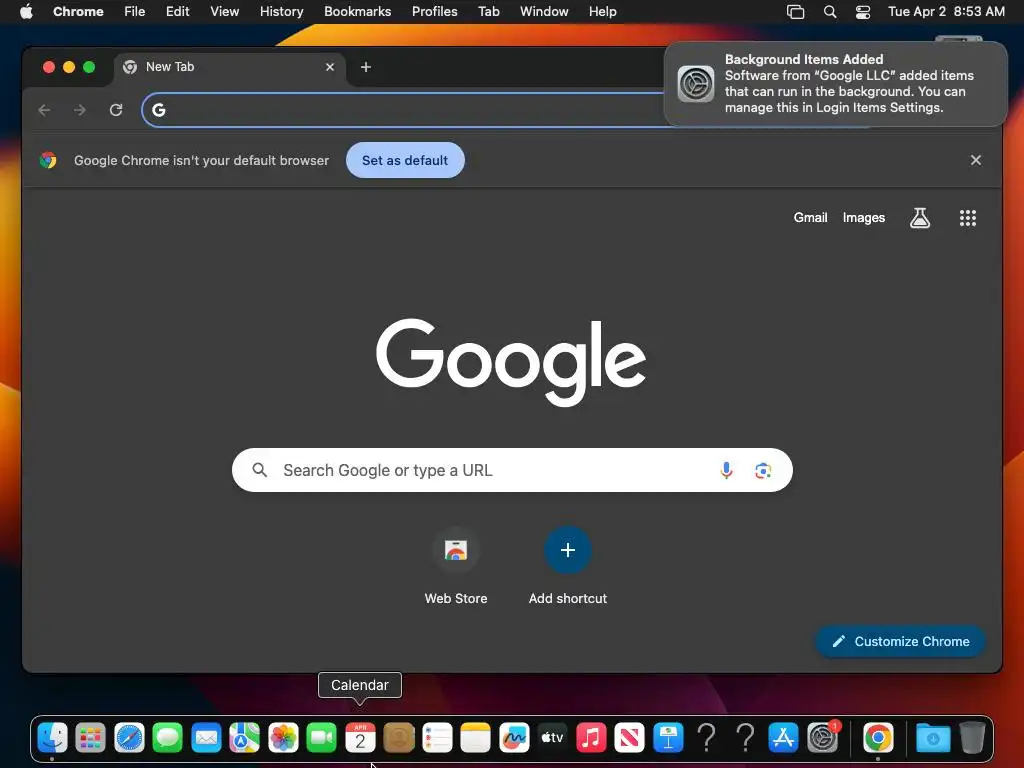Screen dimensions: 1024x768
Task: Click the Google search box
Action: point(512,470)
